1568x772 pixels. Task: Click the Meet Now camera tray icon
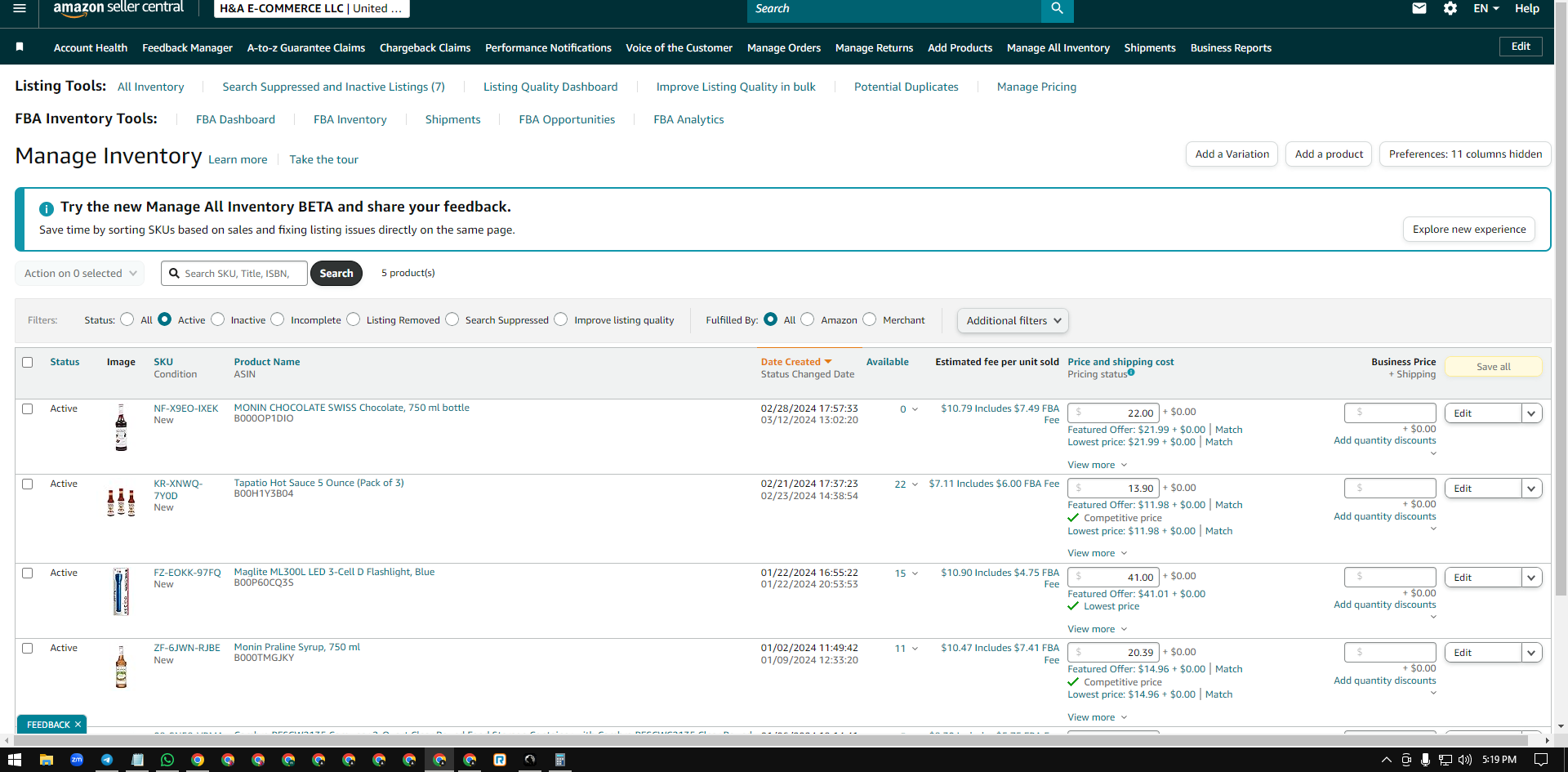coord(1406,760)
